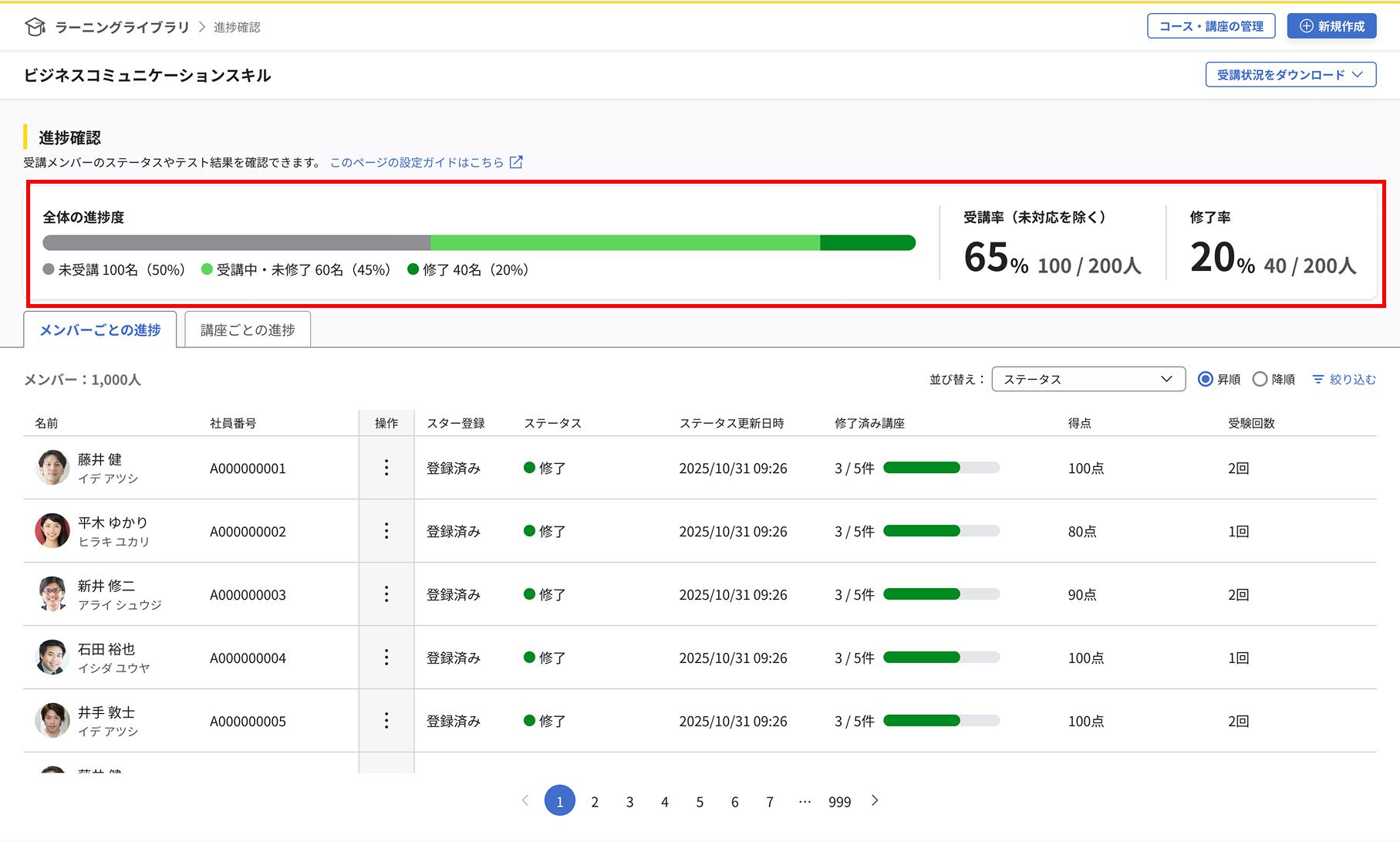Screen dimensions: 1400x842
Task: Go to page 2
Action: click(595, 802)
